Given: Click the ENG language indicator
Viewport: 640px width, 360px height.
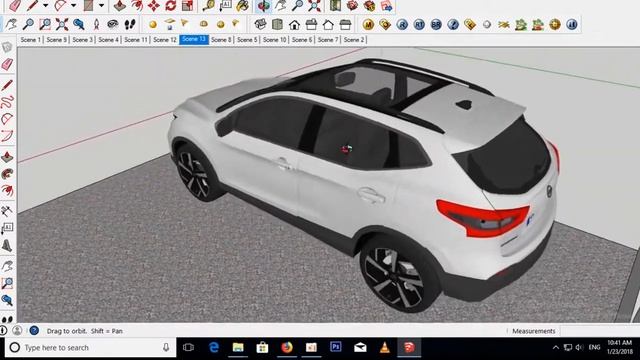Looking at the screenshot, I should [x=594, y=347].
